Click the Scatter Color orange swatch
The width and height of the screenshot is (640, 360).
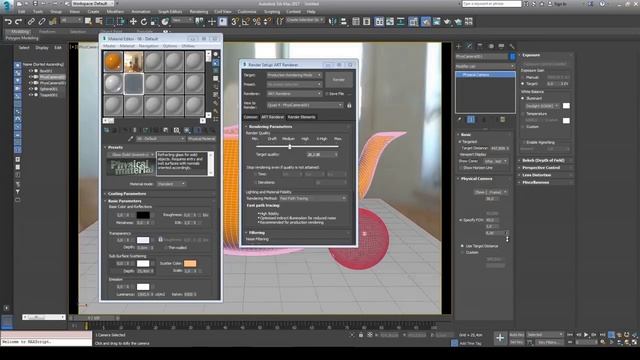click(x=190, y=263)
